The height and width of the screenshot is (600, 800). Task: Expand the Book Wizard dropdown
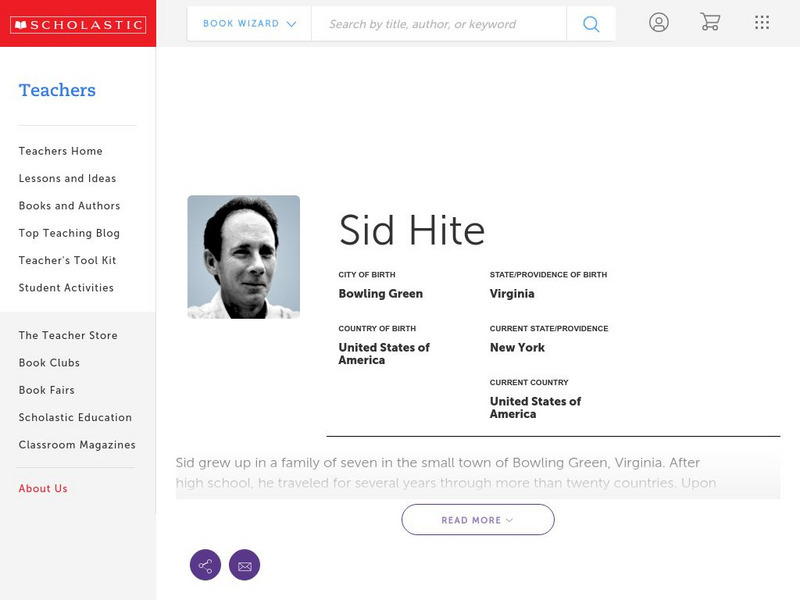tap(249, 24)
